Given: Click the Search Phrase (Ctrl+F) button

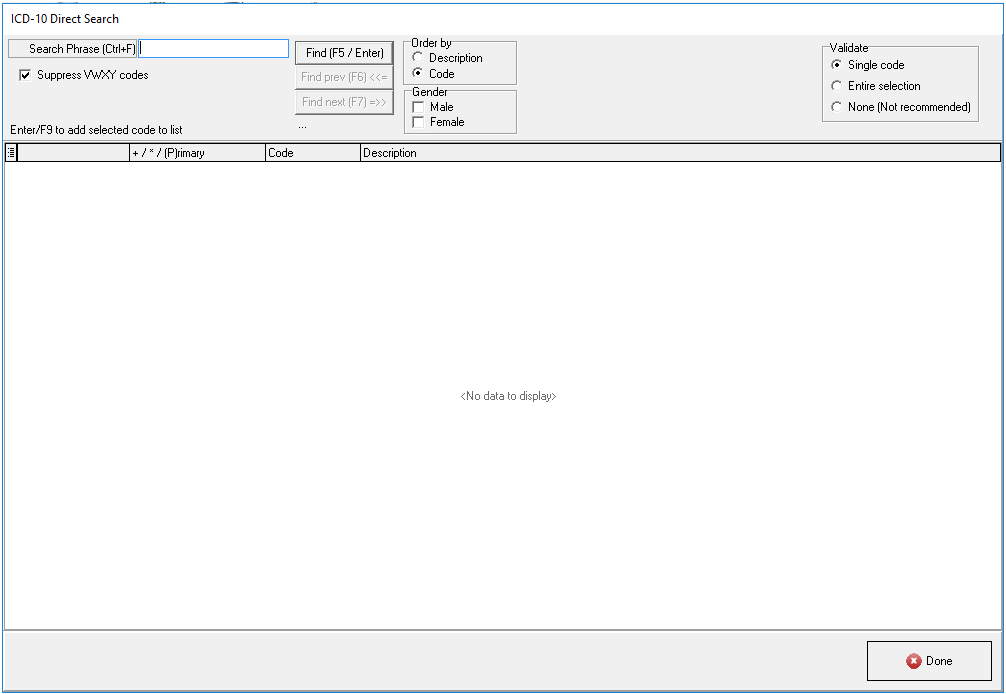Looking at the screenshot, I should click(72, 49).
